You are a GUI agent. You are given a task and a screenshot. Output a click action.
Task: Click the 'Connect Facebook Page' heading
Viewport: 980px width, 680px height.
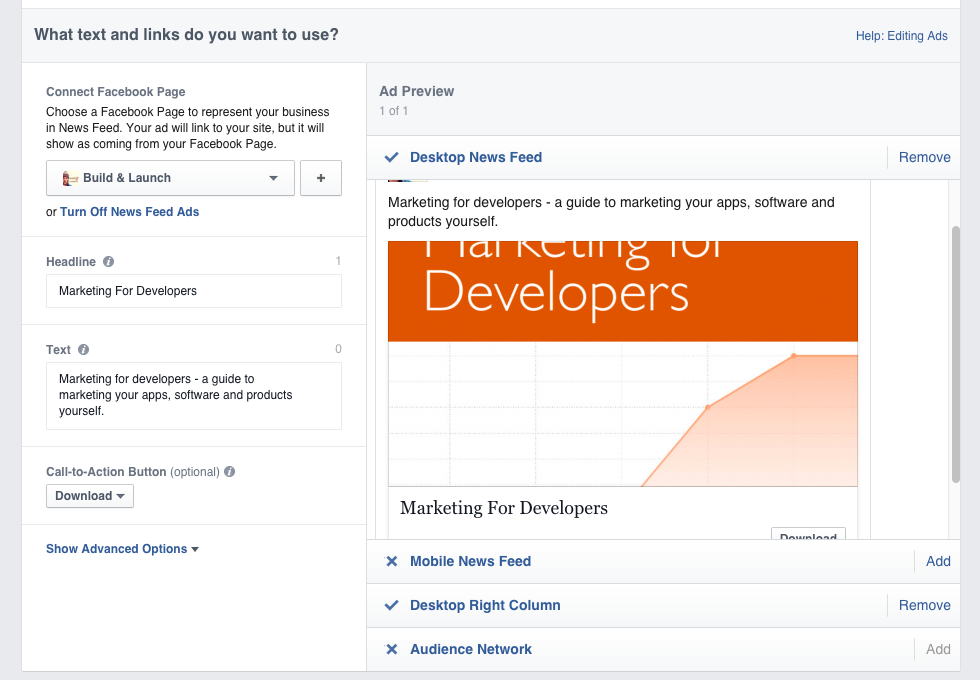coord(116,92)
